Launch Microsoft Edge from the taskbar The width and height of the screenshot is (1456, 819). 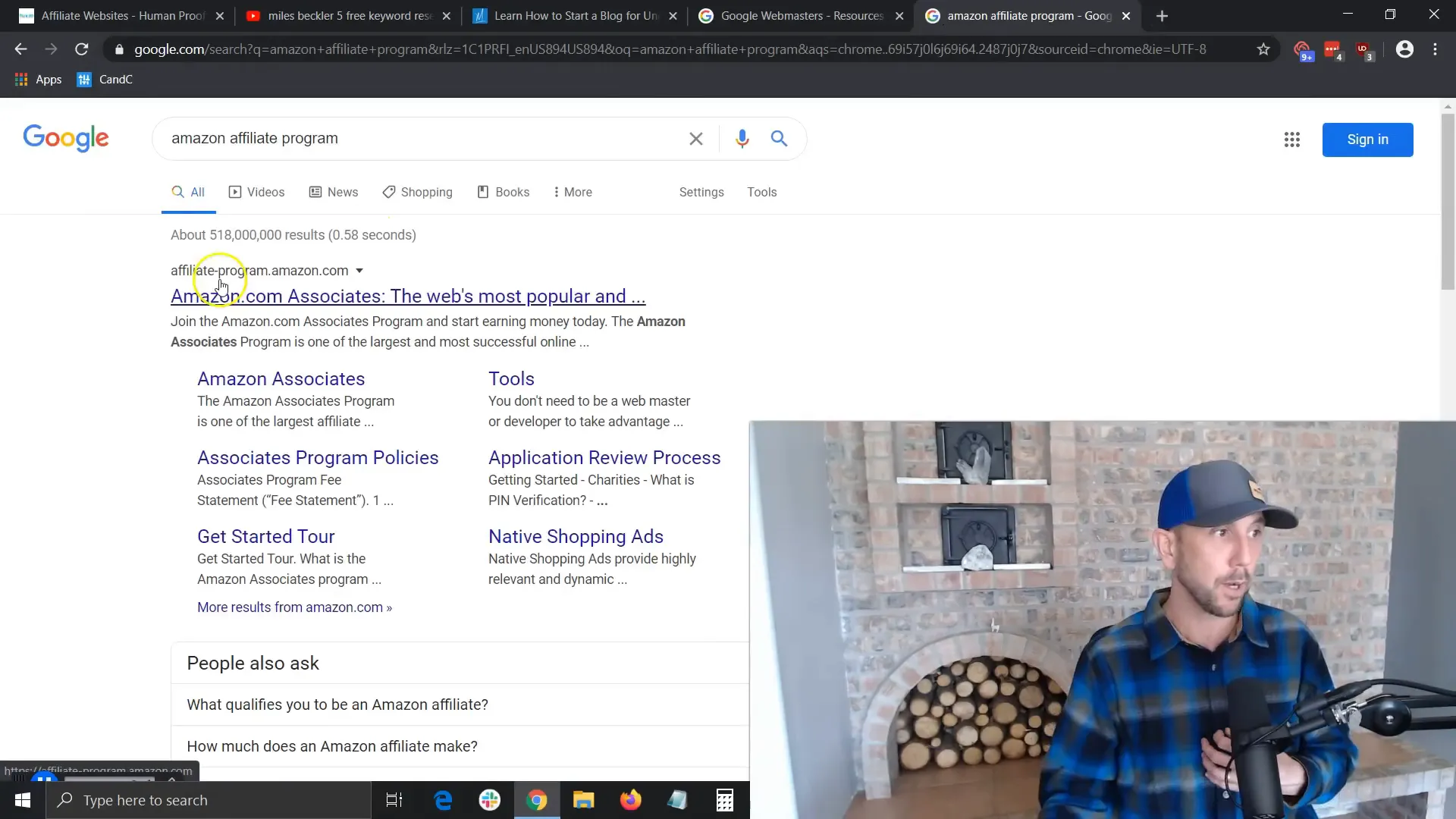click(x=443, y=800)
